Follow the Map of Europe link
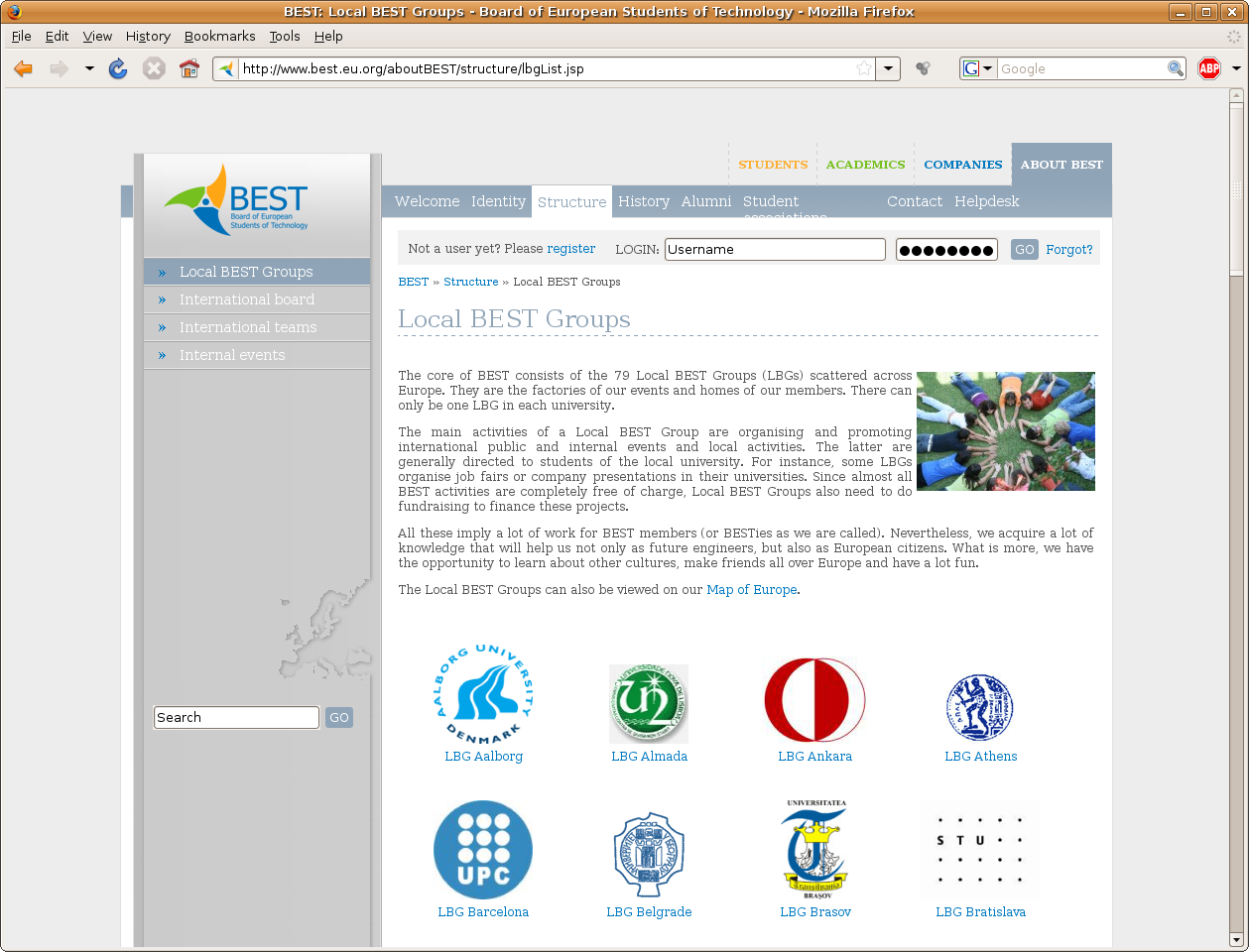The width and height of the screenshot is (1249, 952). (752, 590)
